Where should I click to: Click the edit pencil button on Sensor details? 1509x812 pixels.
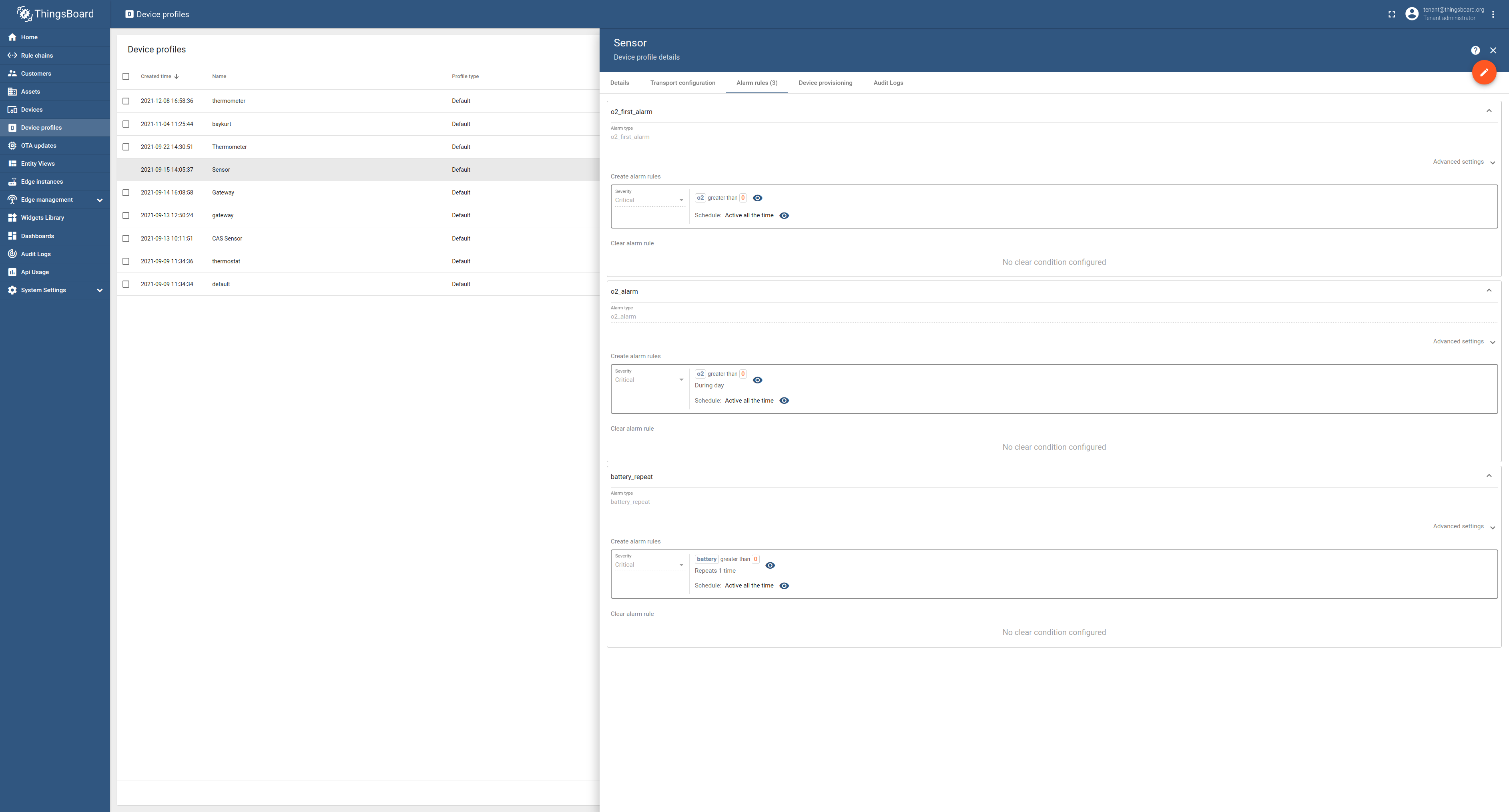[1485, 72]
